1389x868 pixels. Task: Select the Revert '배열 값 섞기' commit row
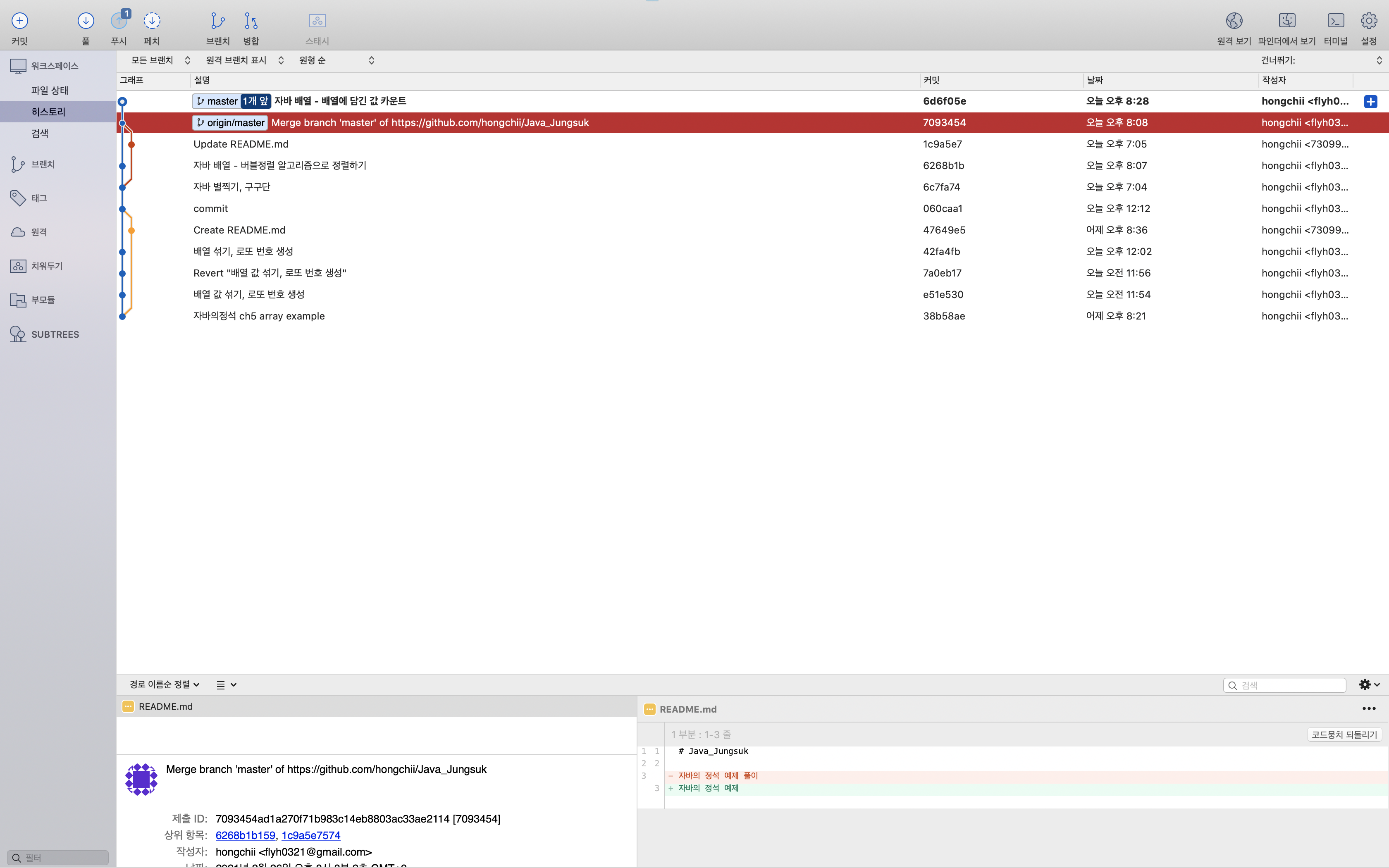[x=752, y=273]
